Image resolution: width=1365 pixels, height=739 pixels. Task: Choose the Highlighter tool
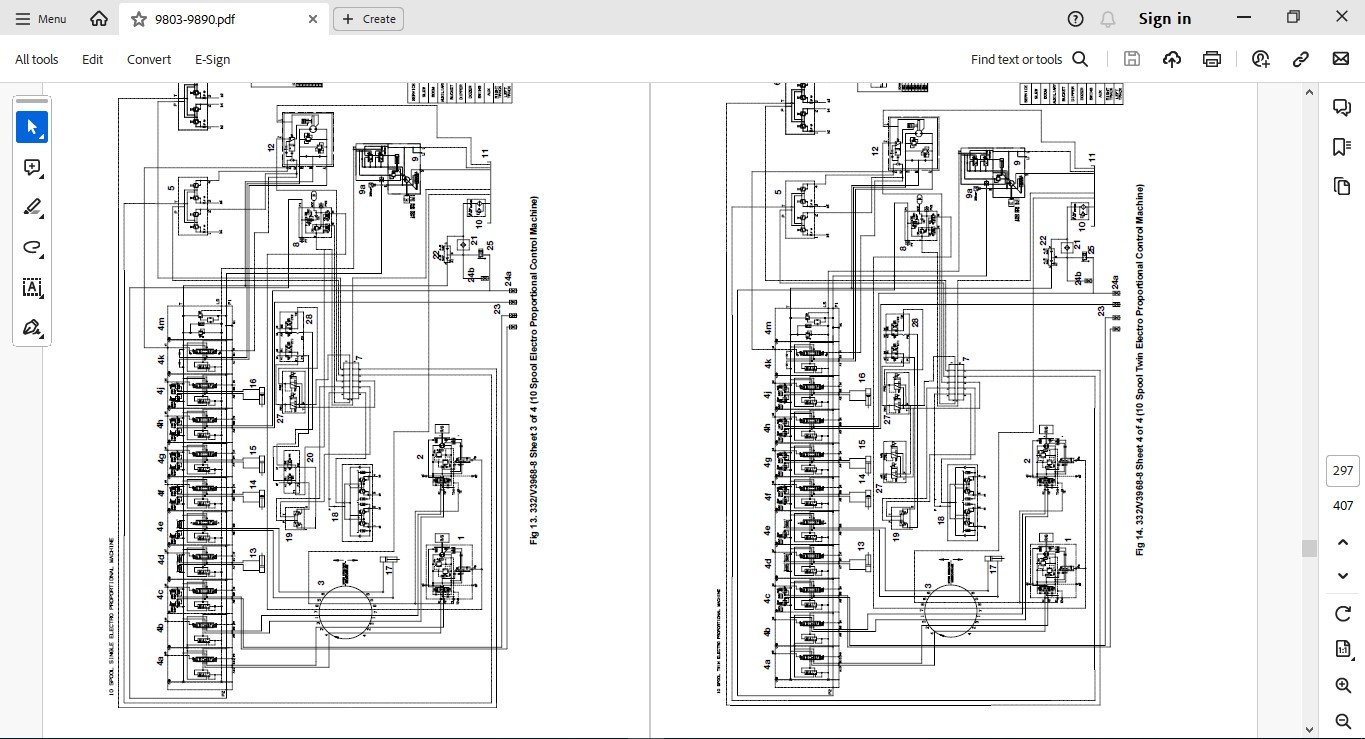point(32,208)
